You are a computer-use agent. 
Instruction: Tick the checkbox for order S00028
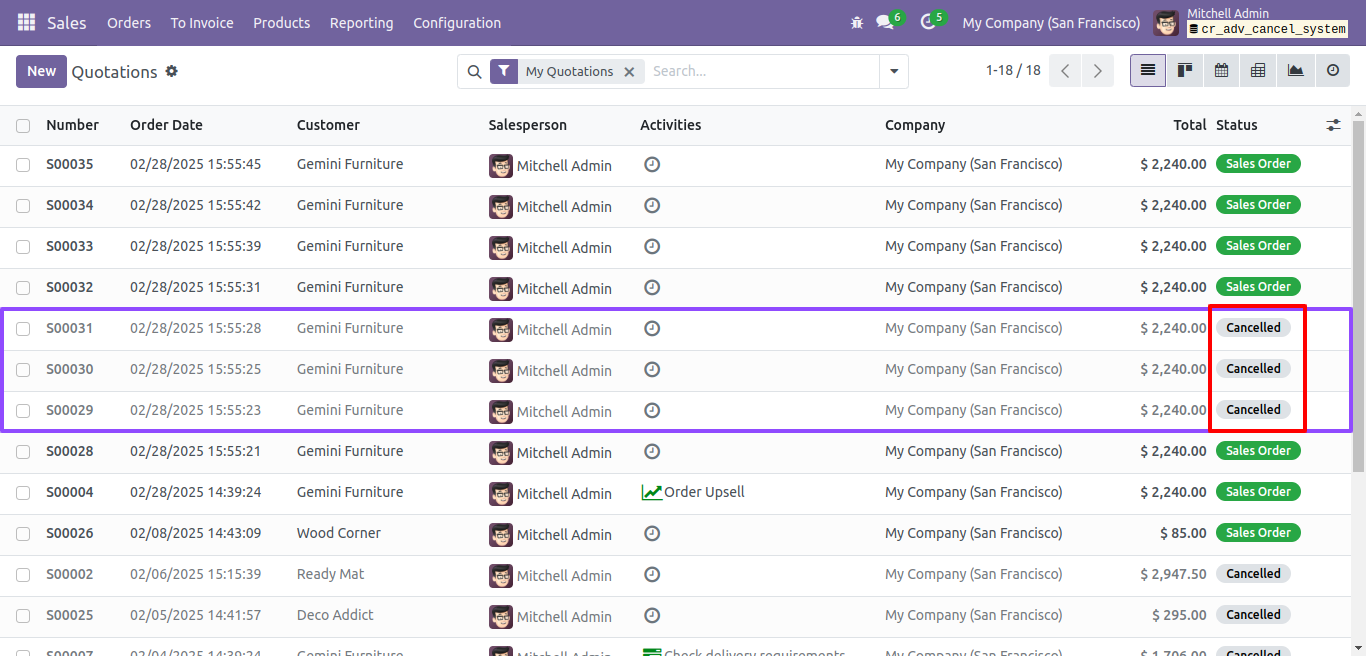click(x=23, y=452)
